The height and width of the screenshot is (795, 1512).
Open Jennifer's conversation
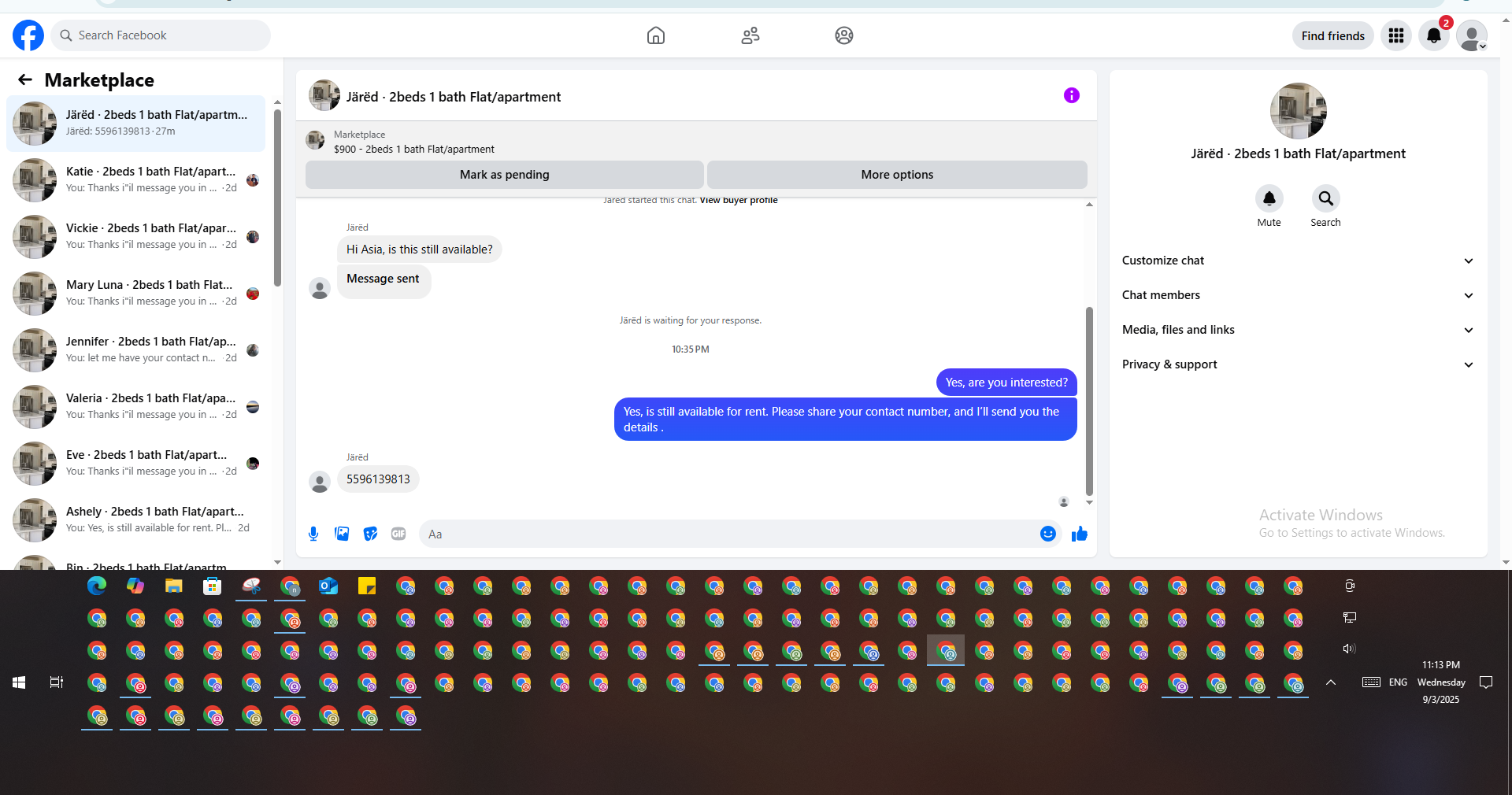coord(136,350)
